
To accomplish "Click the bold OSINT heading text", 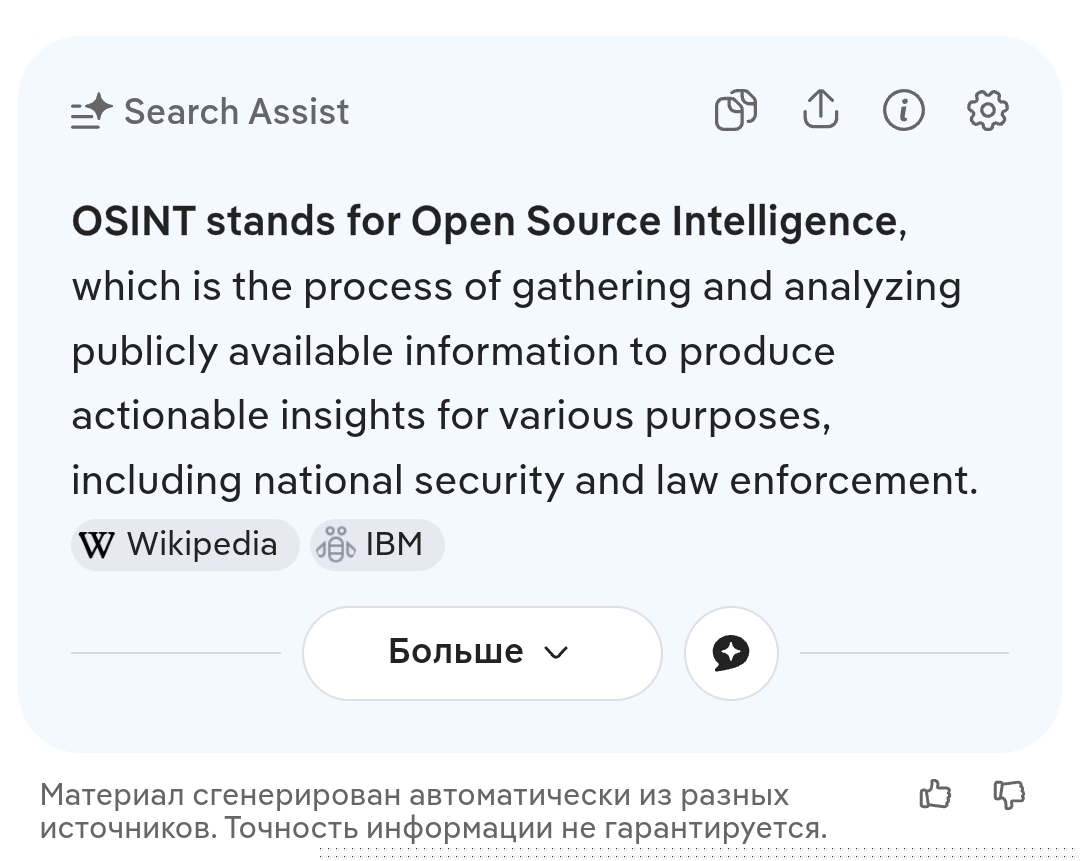I will point(484,222).
